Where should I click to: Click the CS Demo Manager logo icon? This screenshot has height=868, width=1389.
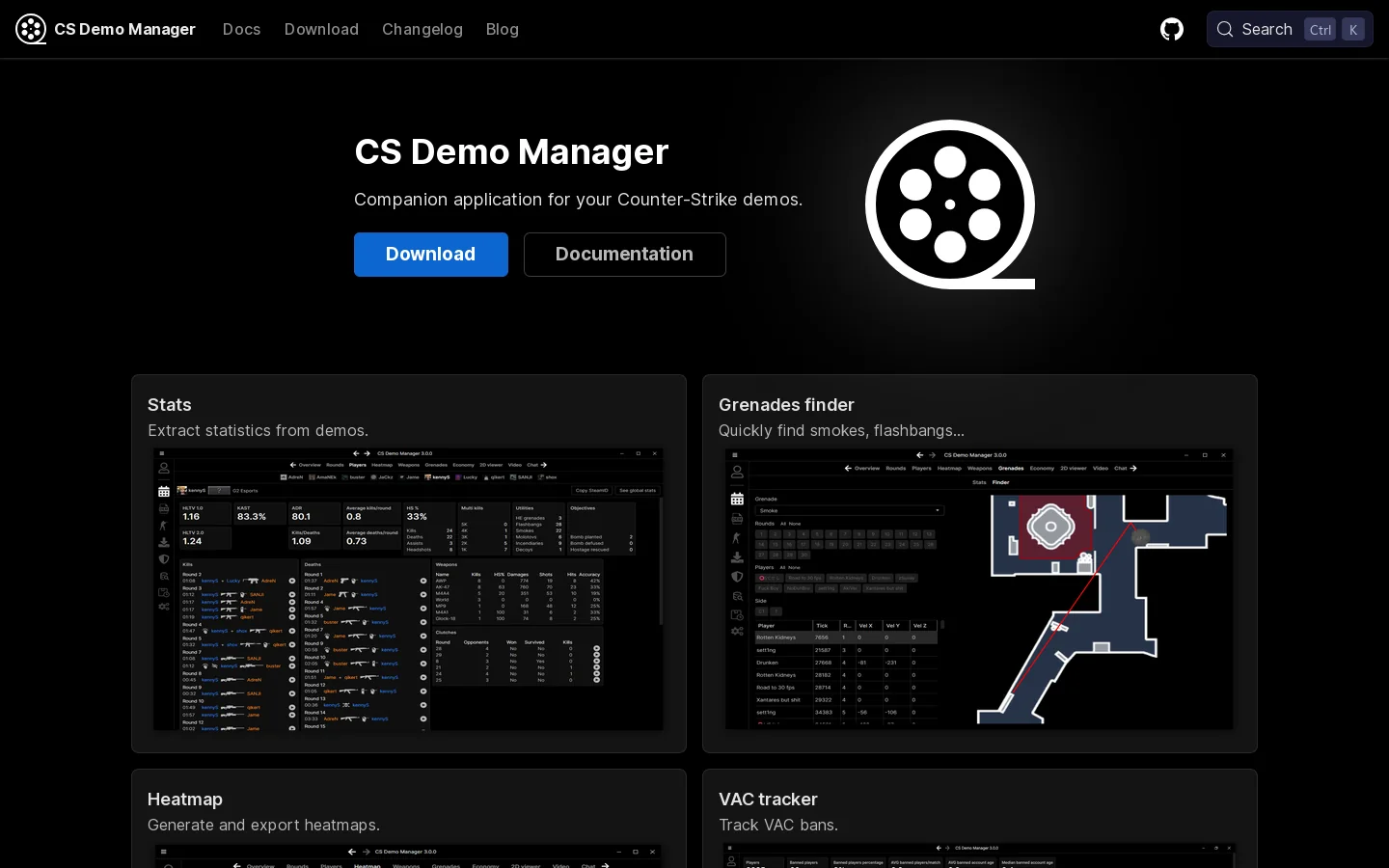31,29
